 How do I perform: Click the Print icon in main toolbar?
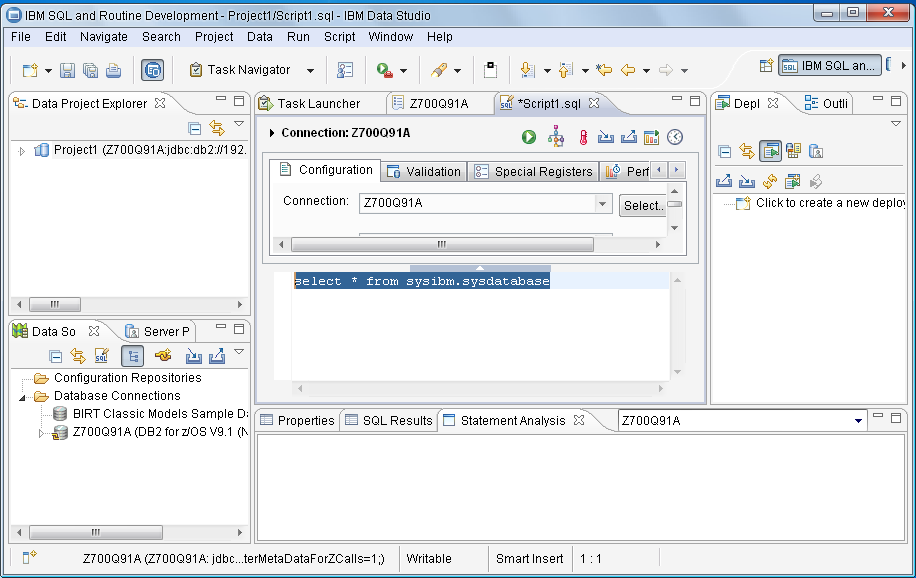point(113,71)
